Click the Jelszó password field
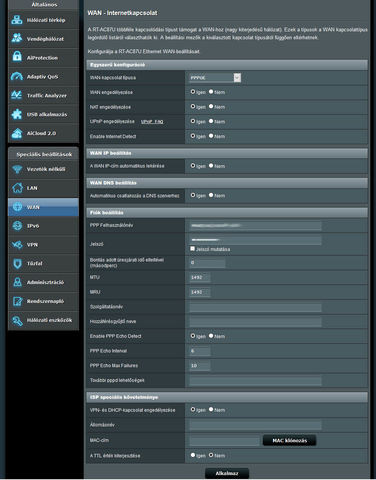 (255, 240)
